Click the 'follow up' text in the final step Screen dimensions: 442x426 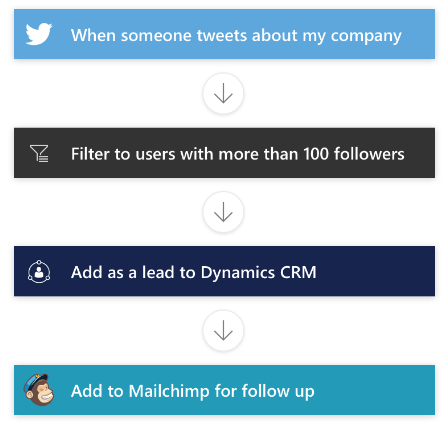[278, 391]
